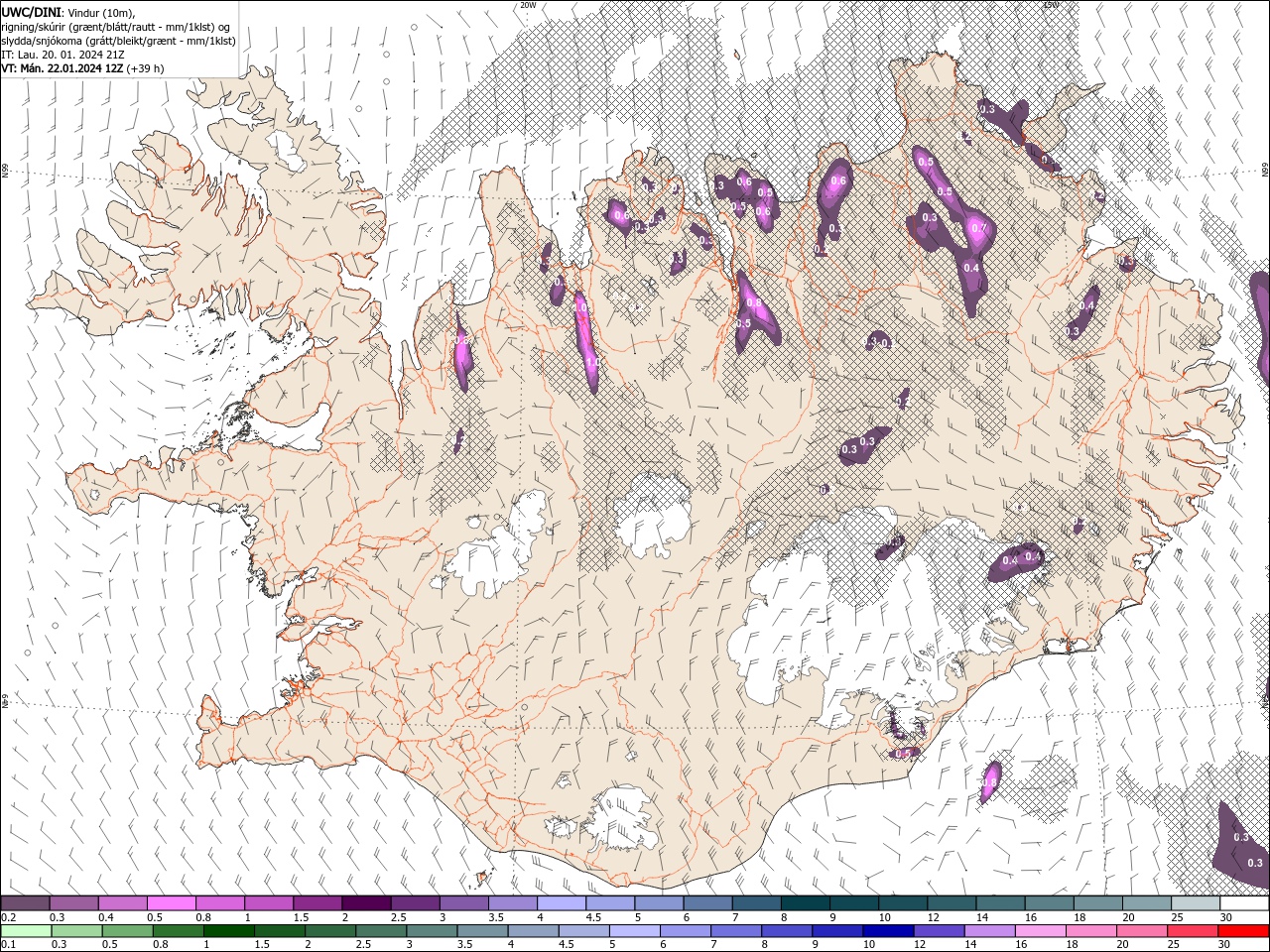Select the 8 swatch in the upper snow legend
Screen dimensions: 1270x952
[x=805, y=903]
